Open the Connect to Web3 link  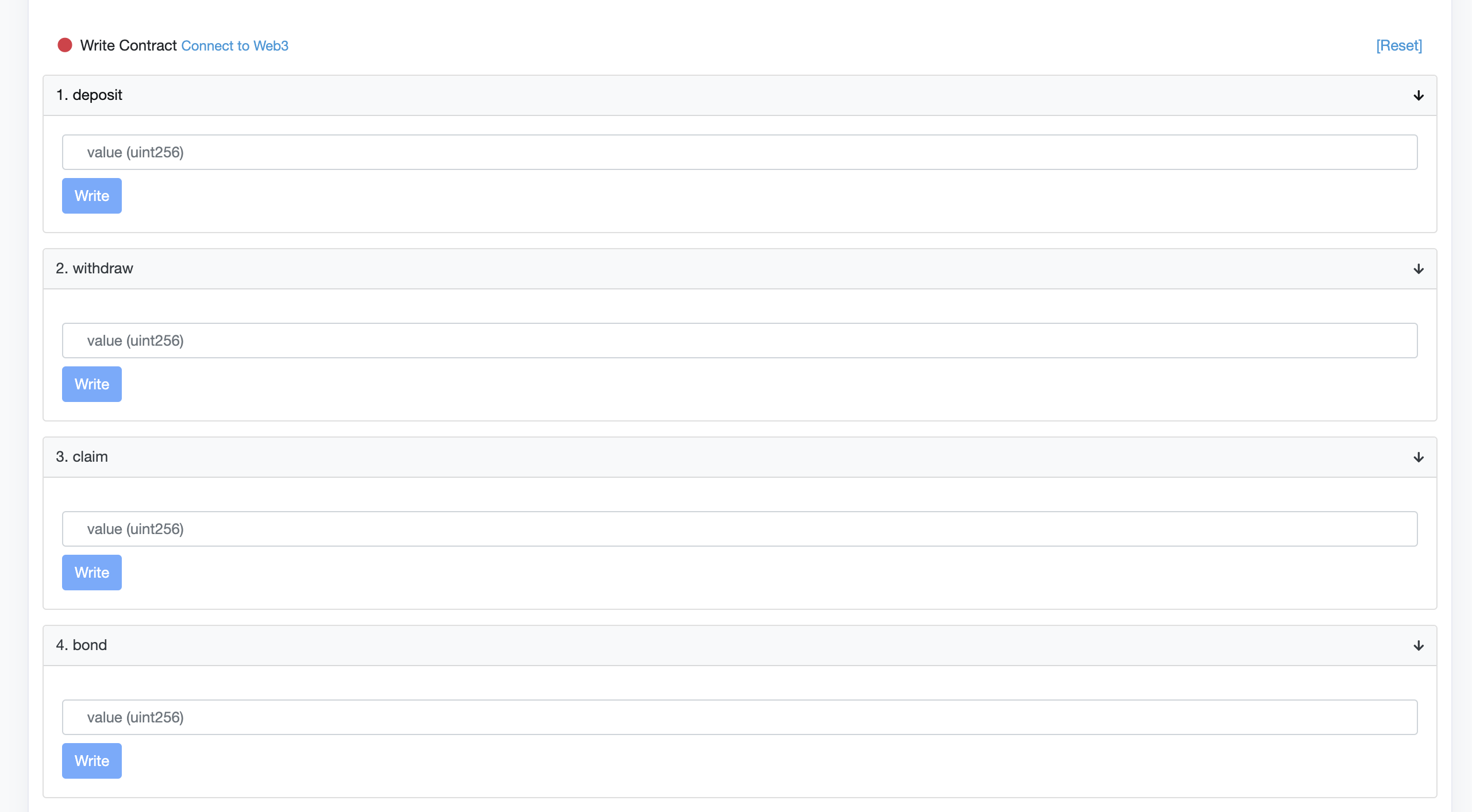234,46
